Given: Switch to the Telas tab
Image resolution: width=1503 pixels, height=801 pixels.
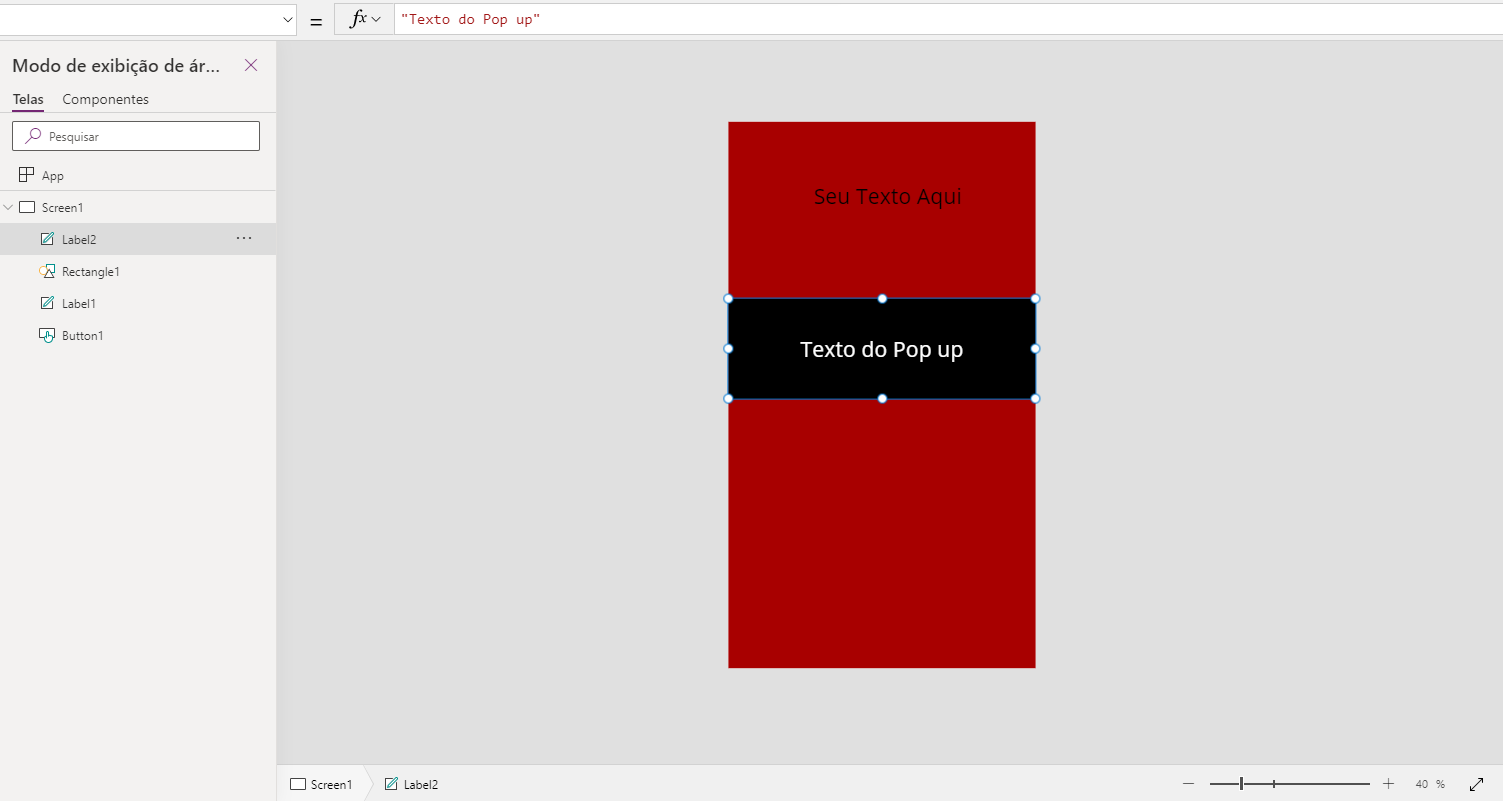Looking at the screenshot, I should coord(28,99).
